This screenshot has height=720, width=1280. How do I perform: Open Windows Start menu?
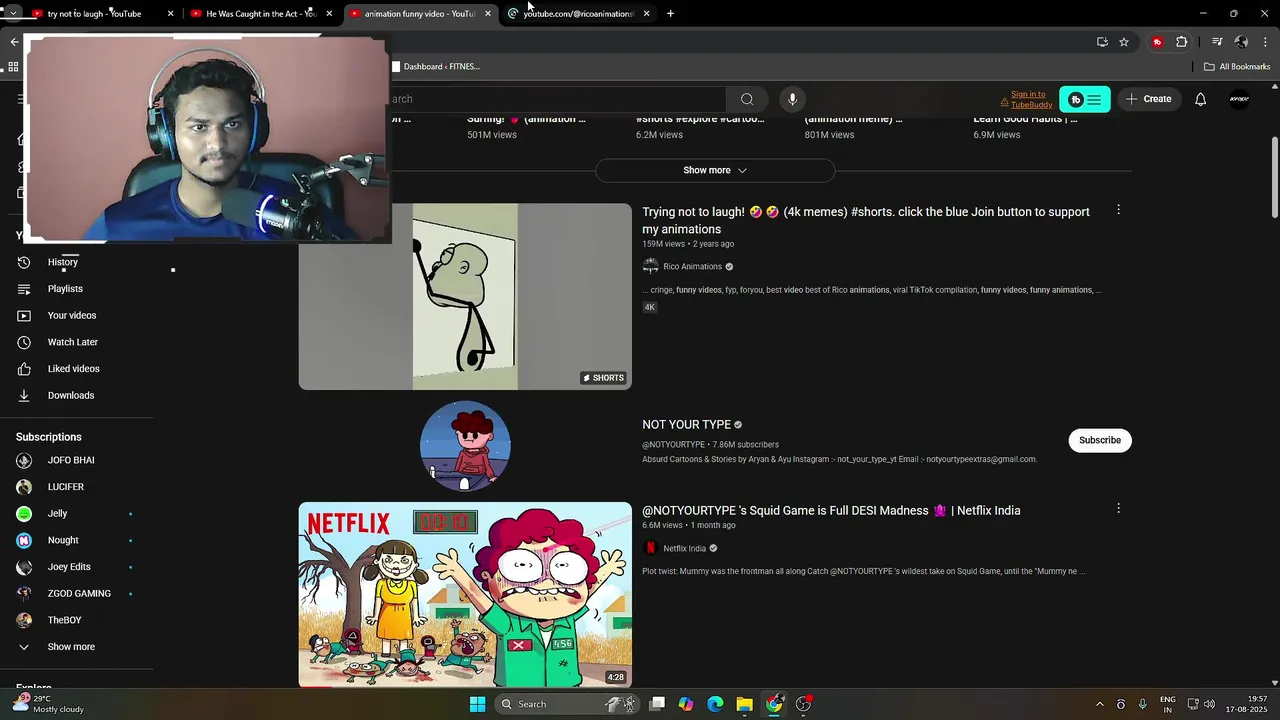coord(477,704)
